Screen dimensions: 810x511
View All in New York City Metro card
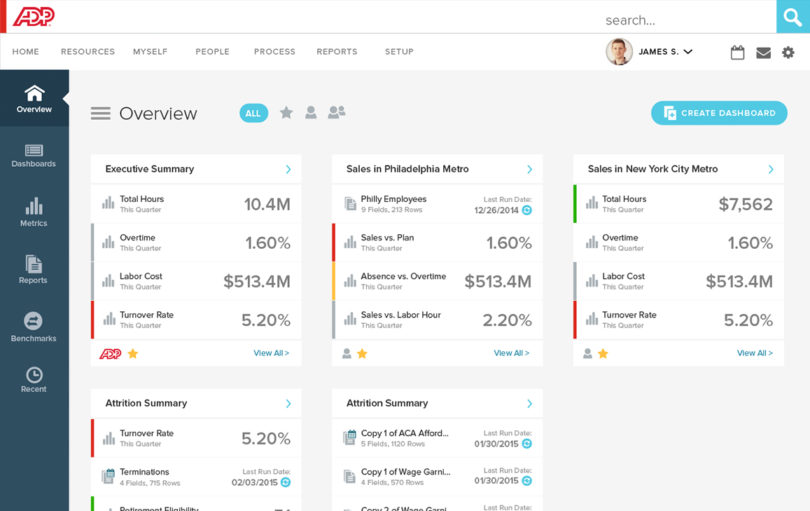pos(755,353)
